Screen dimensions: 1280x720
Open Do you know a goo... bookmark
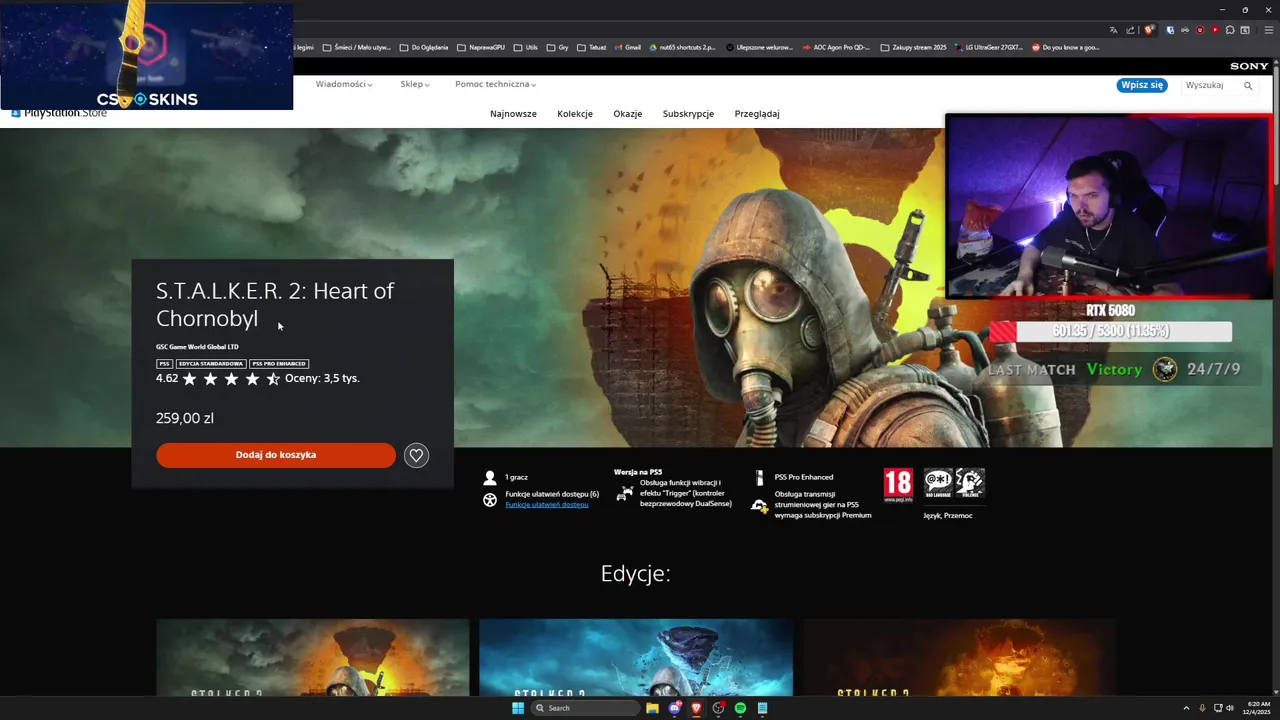[1065, 47]
